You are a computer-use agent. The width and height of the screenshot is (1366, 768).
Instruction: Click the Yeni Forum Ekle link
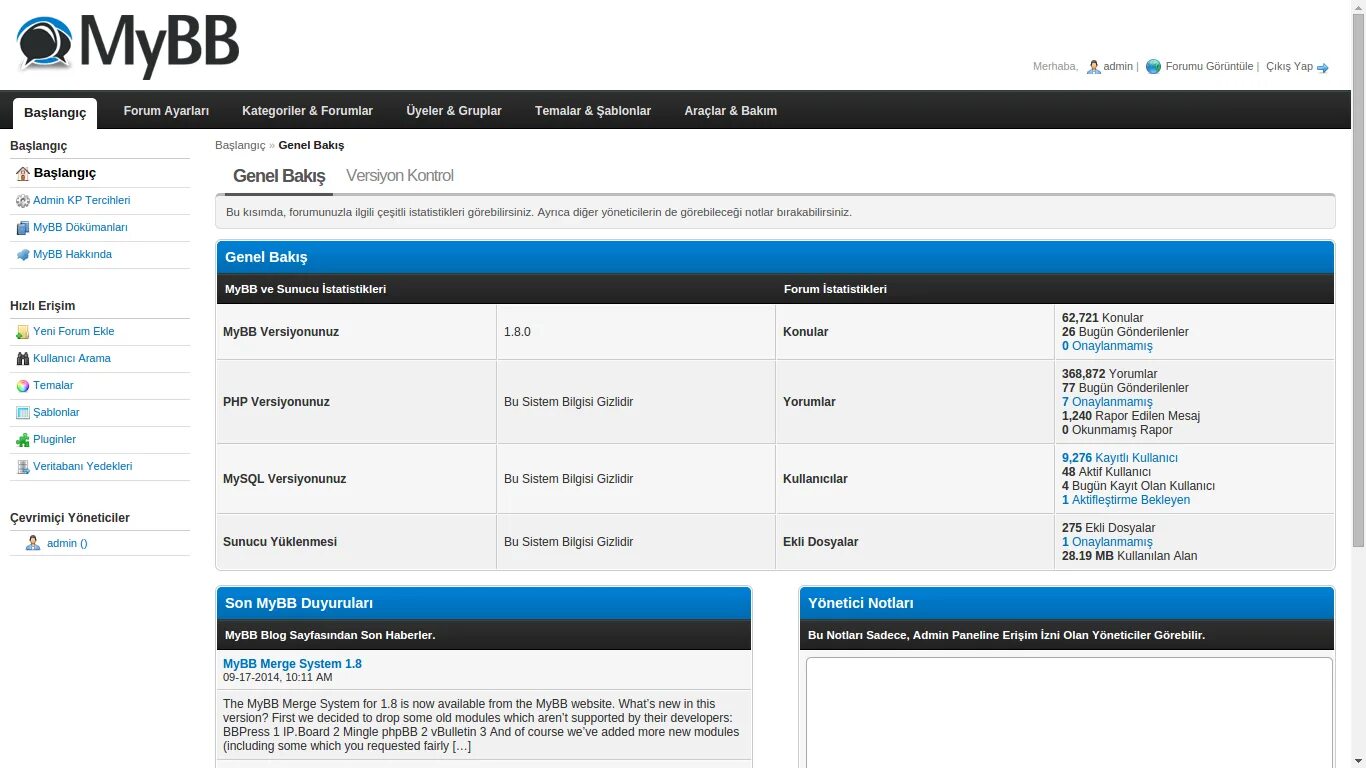point(74,331)
